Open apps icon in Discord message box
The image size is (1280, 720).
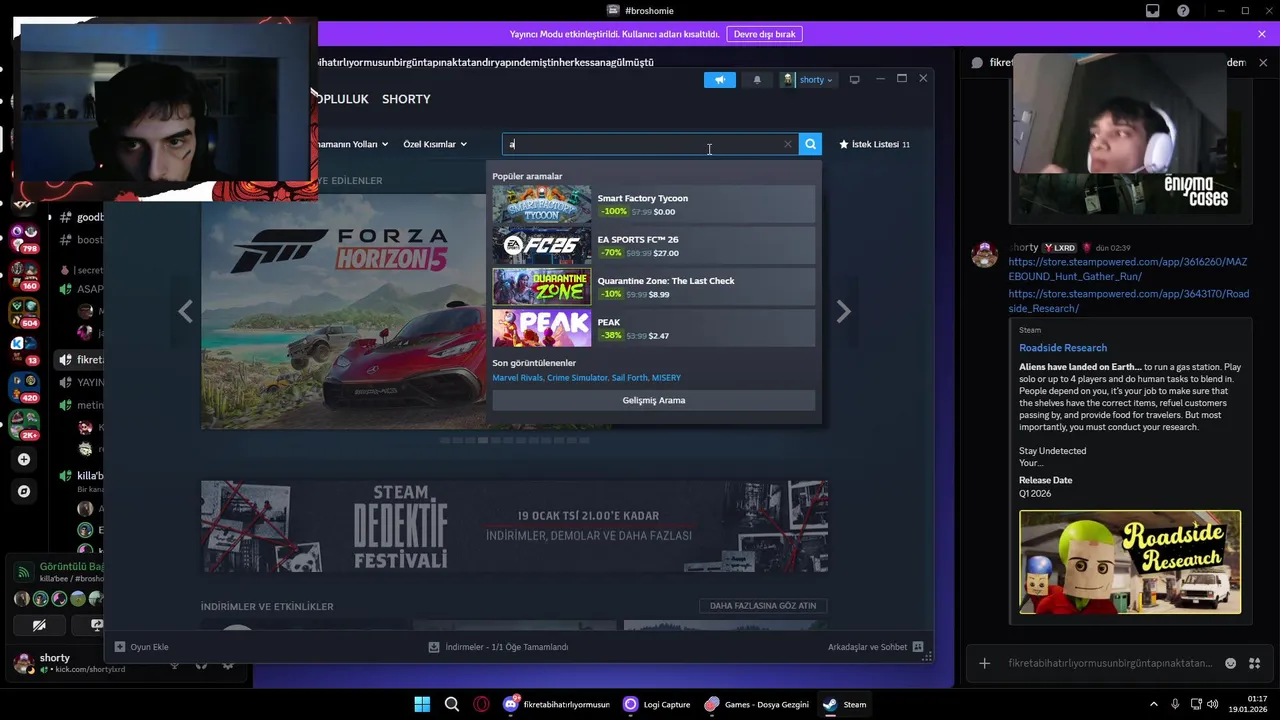point(1255,663)
